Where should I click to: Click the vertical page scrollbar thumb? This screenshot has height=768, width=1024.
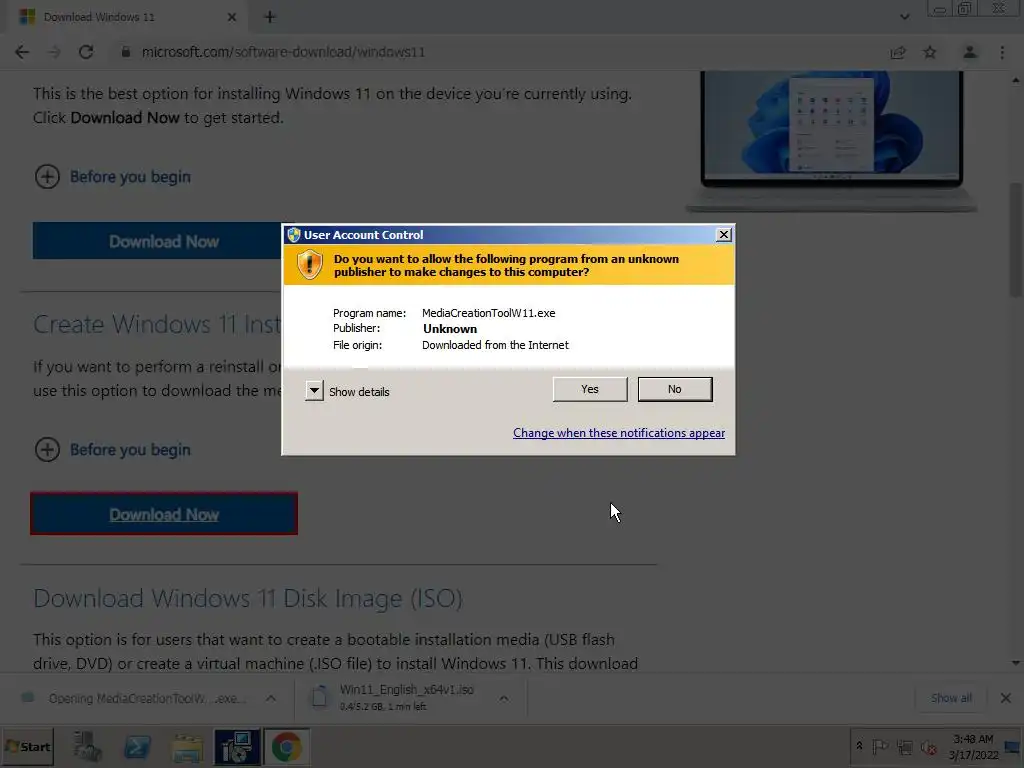1016,239
